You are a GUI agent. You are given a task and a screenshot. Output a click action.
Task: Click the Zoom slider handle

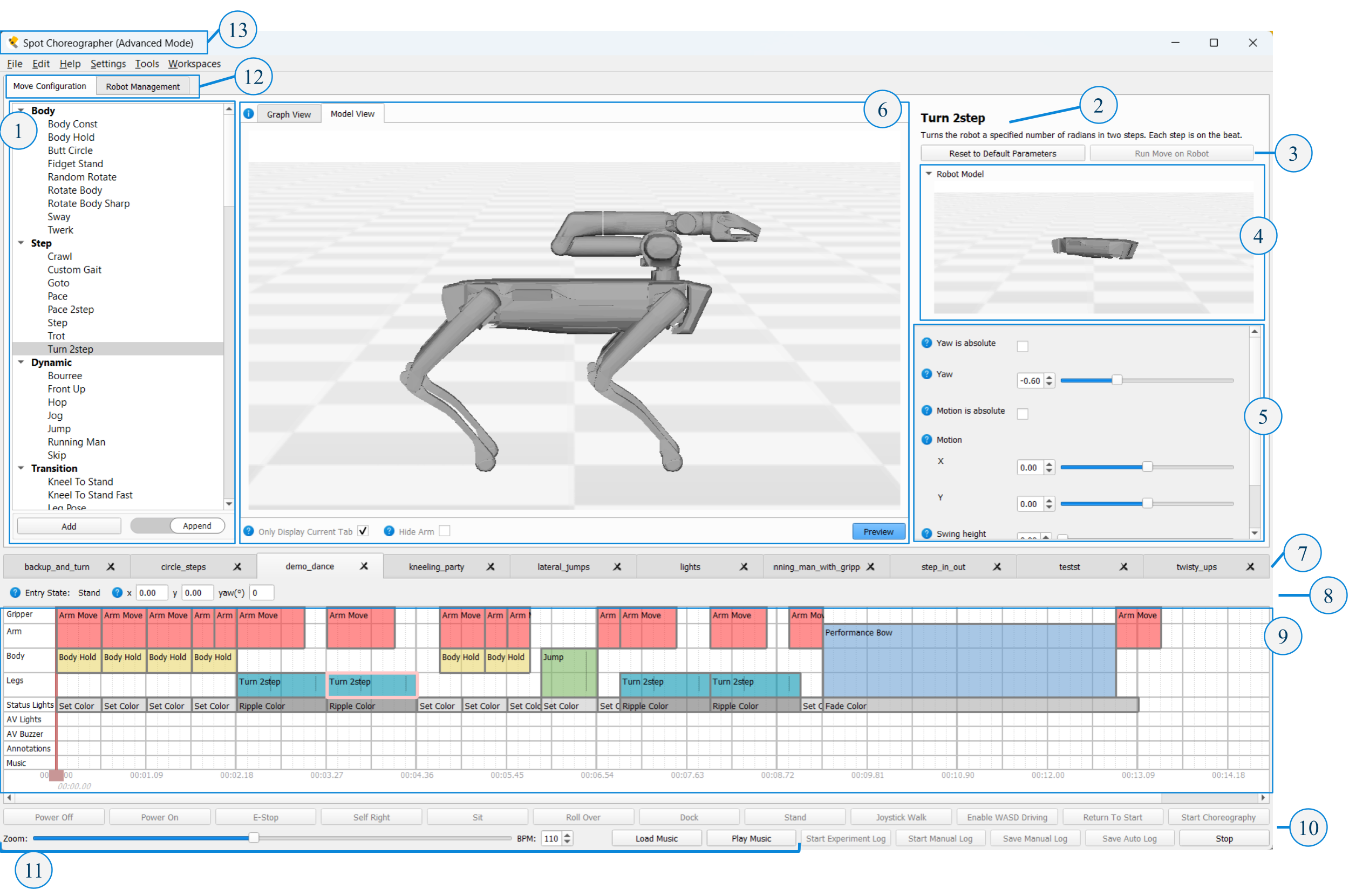pos(254,838)
